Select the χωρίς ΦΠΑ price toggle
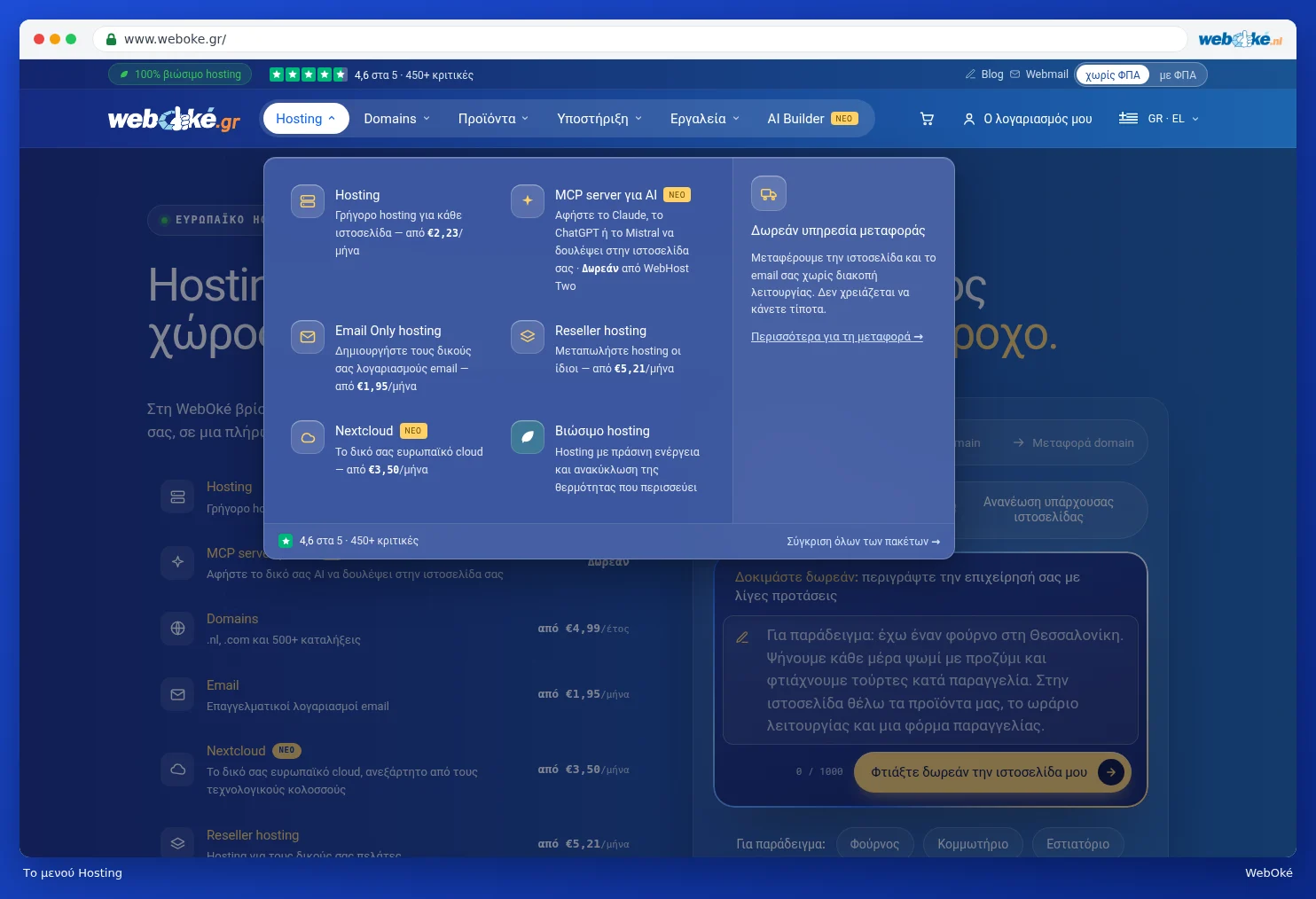 [x=1113, y=74]
